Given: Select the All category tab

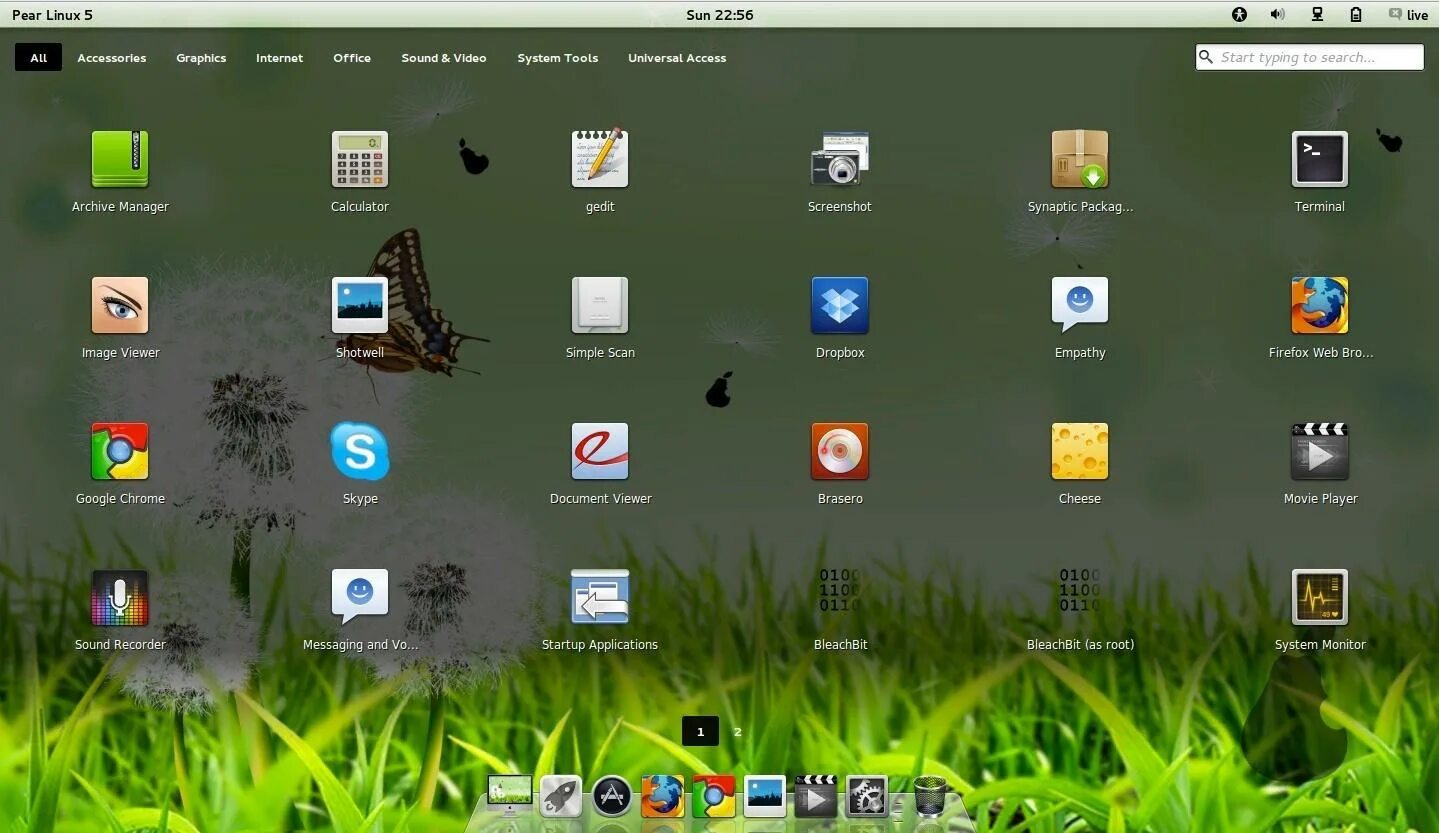Looking at the screenshot, I should (x=38, y=57).
